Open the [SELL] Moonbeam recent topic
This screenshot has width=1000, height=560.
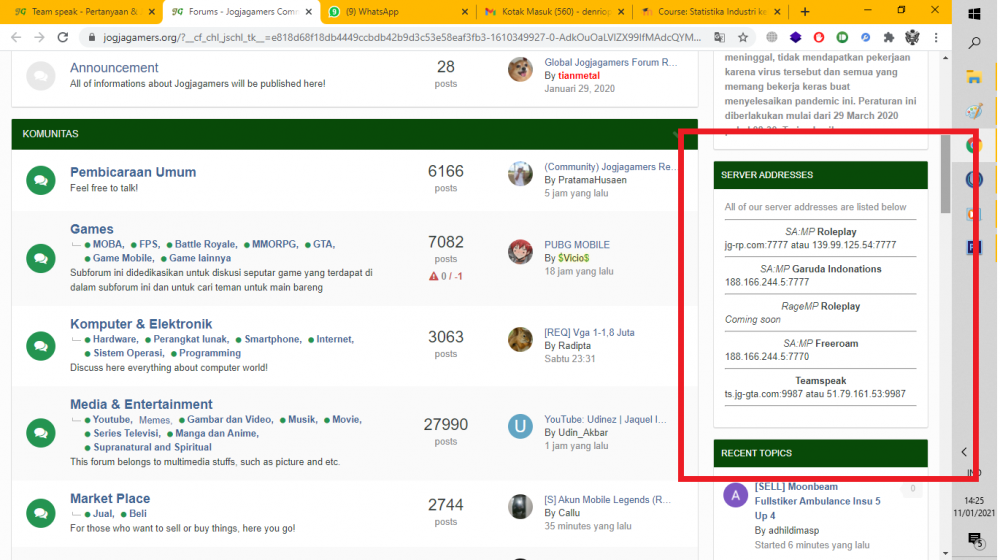818,501
